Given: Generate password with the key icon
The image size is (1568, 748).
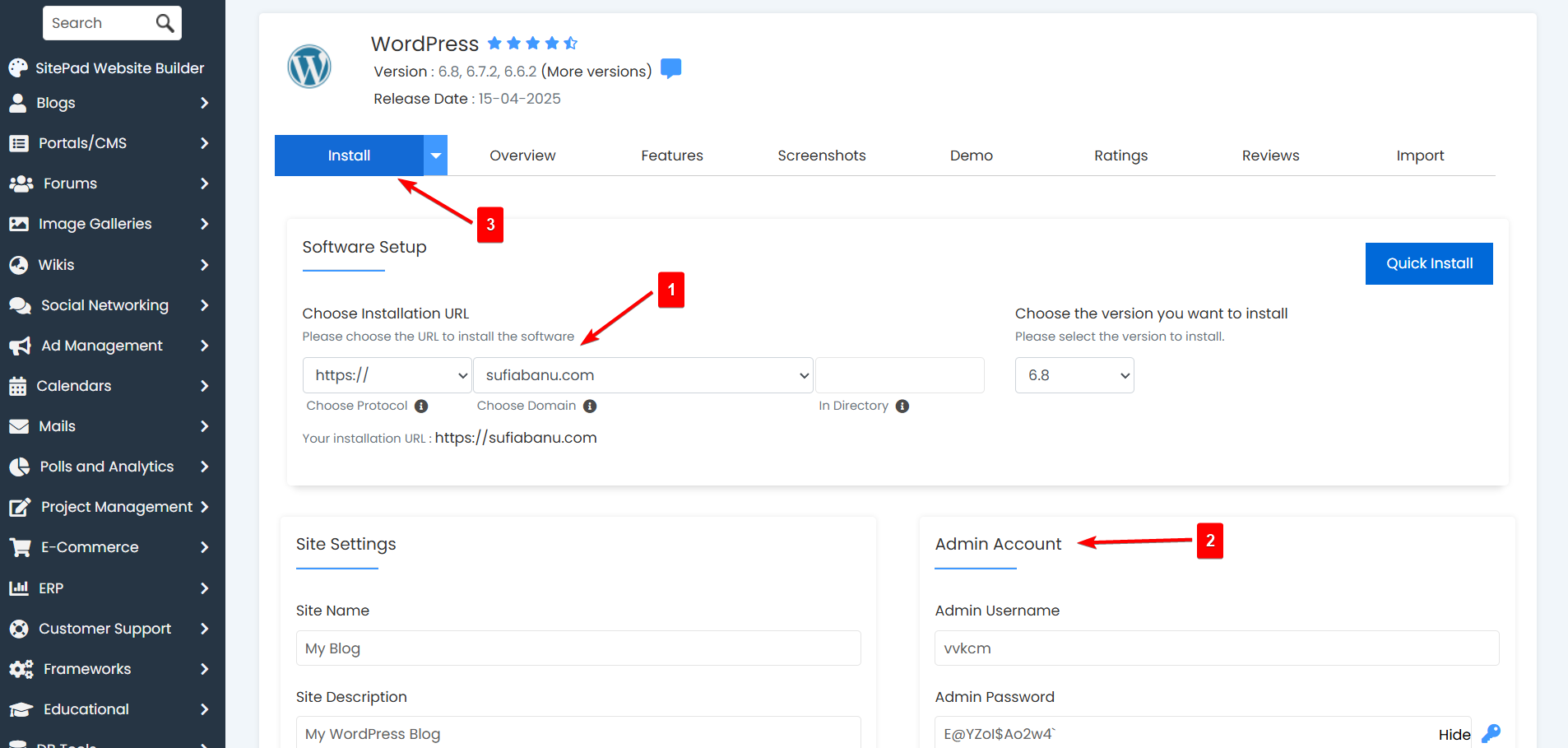Looking at the screenshot, I should pyautogui.click(x=1491, y=733).
